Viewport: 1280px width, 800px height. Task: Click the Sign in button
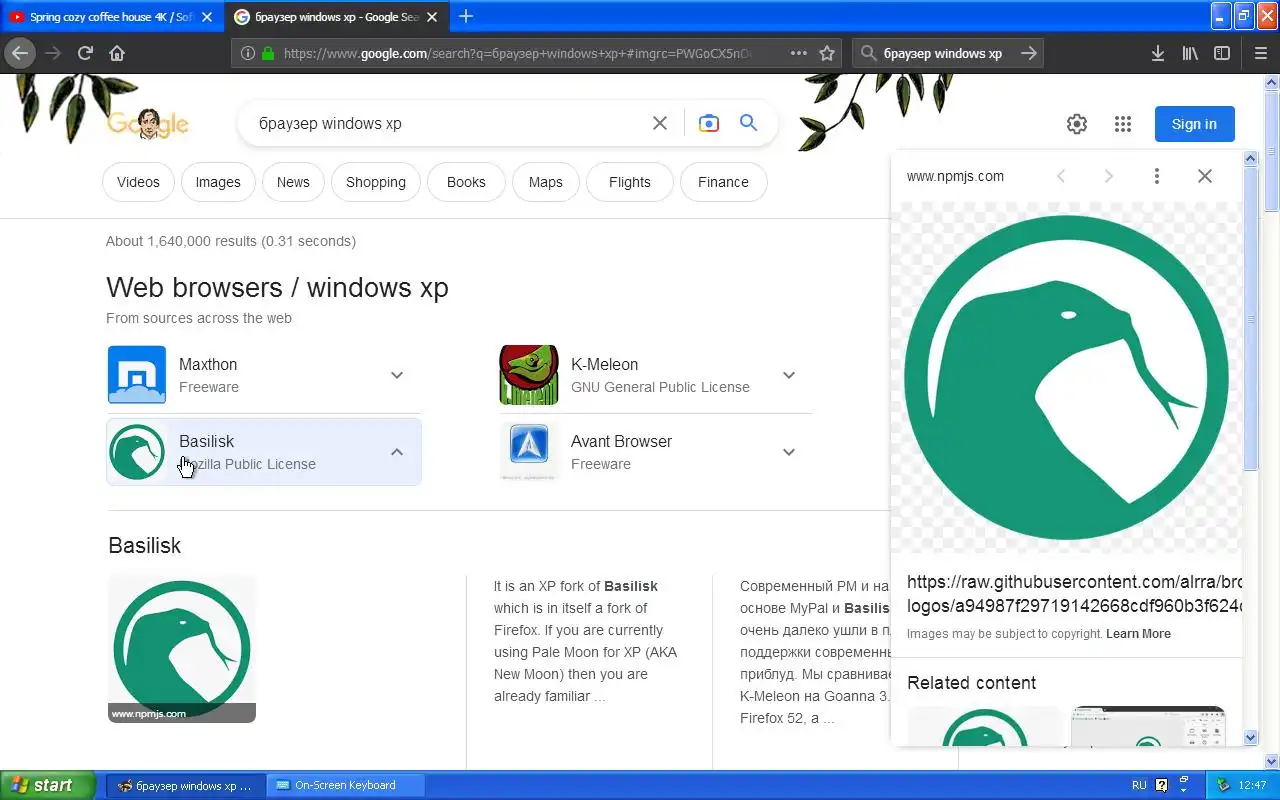pos(1194,124)
